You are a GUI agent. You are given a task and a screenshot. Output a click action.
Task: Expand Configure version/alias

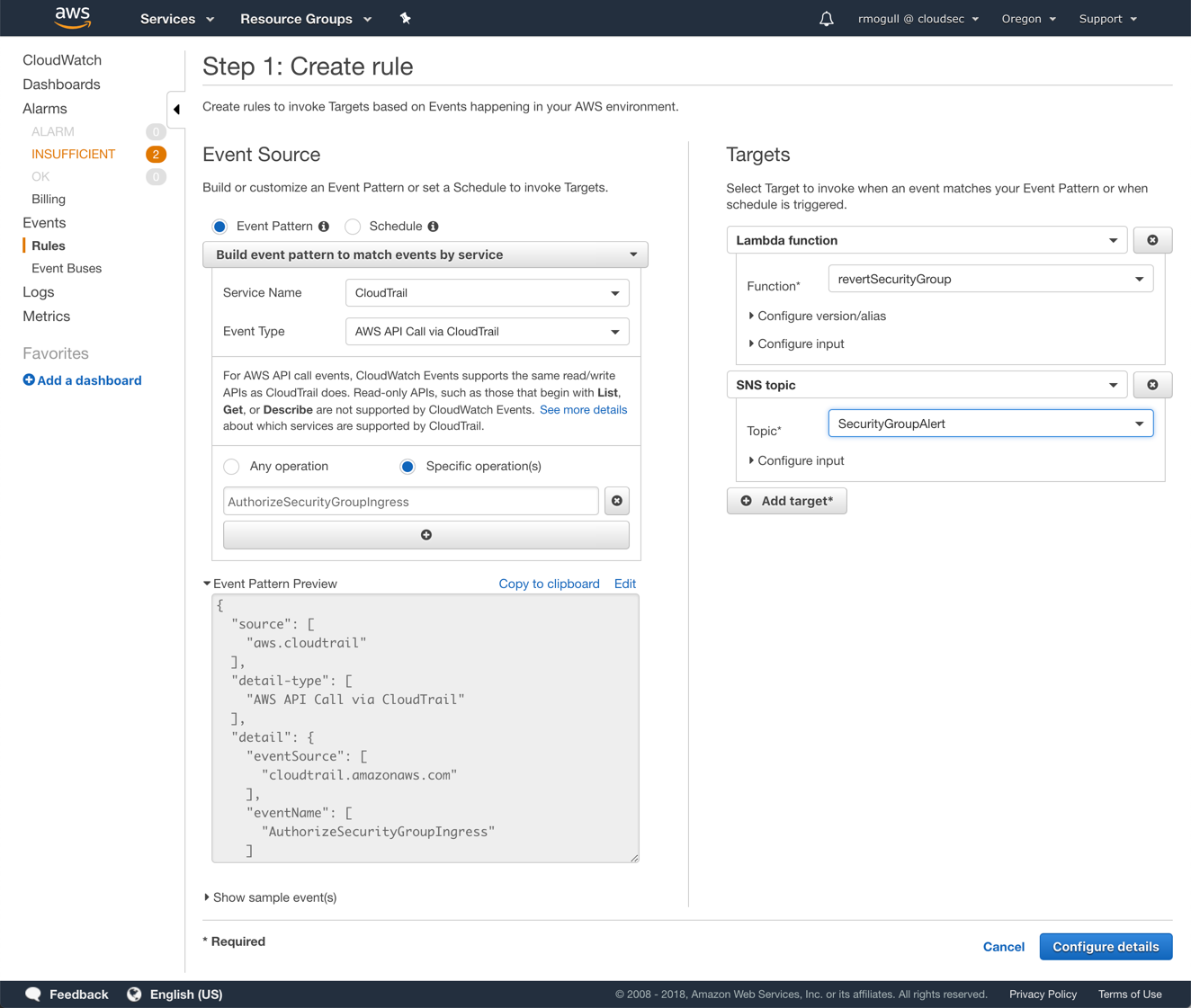click(818, 316)
